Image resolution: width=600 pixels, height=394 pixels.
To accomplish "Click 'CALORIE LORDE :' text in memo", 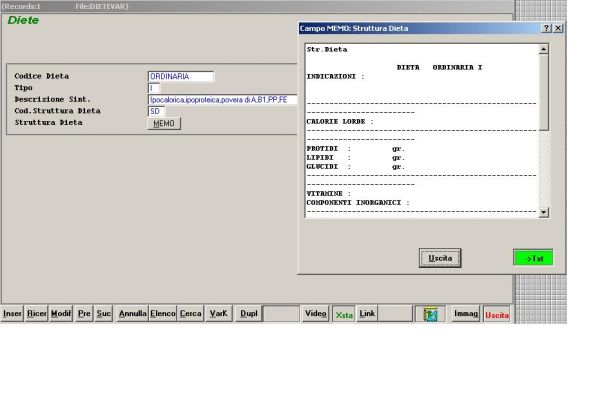I will pos(340,121).
